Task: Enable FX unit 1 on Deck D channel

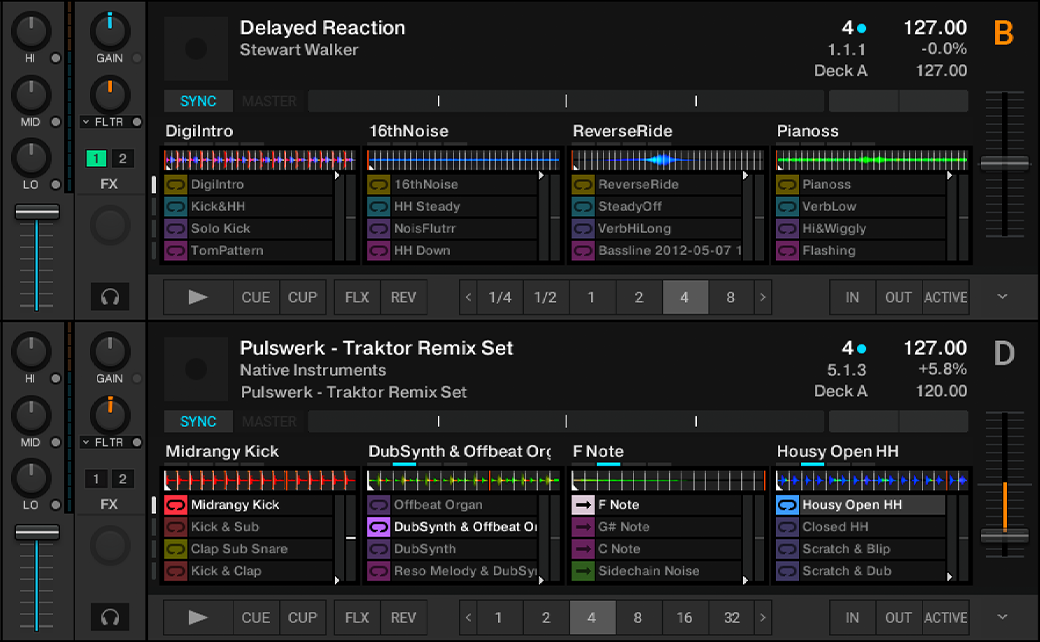Action: (96, 479)
